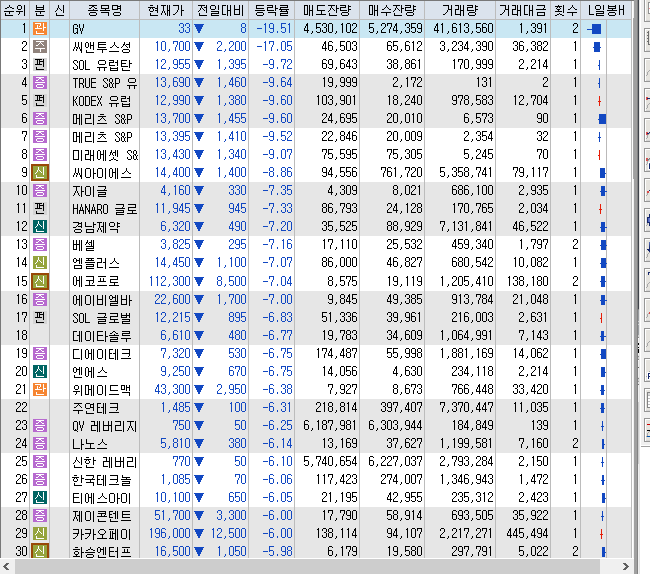Select stock name 나노스
The width and height of the screenshot is (650, 574).
90,444
